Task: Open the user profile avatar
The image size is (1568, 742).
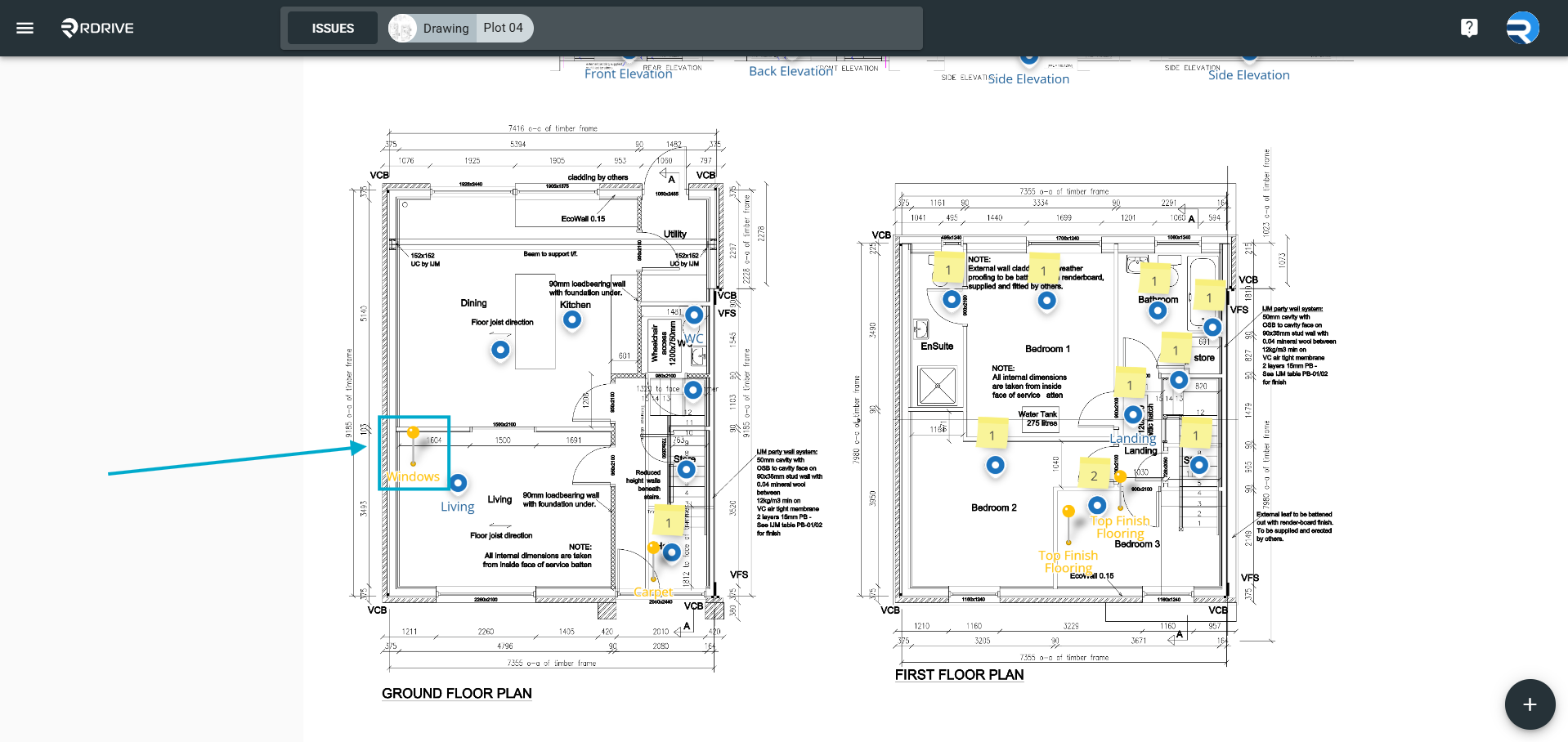Action: (1522, 28)
